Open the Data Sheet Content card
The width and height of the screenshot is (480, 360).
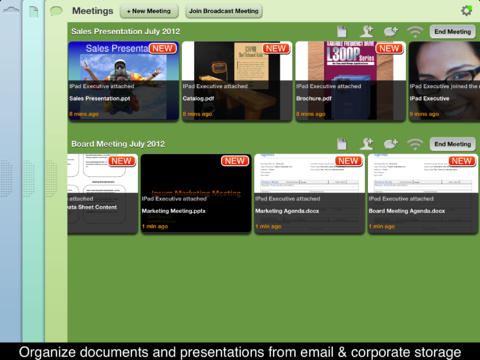tap(103, 194)
